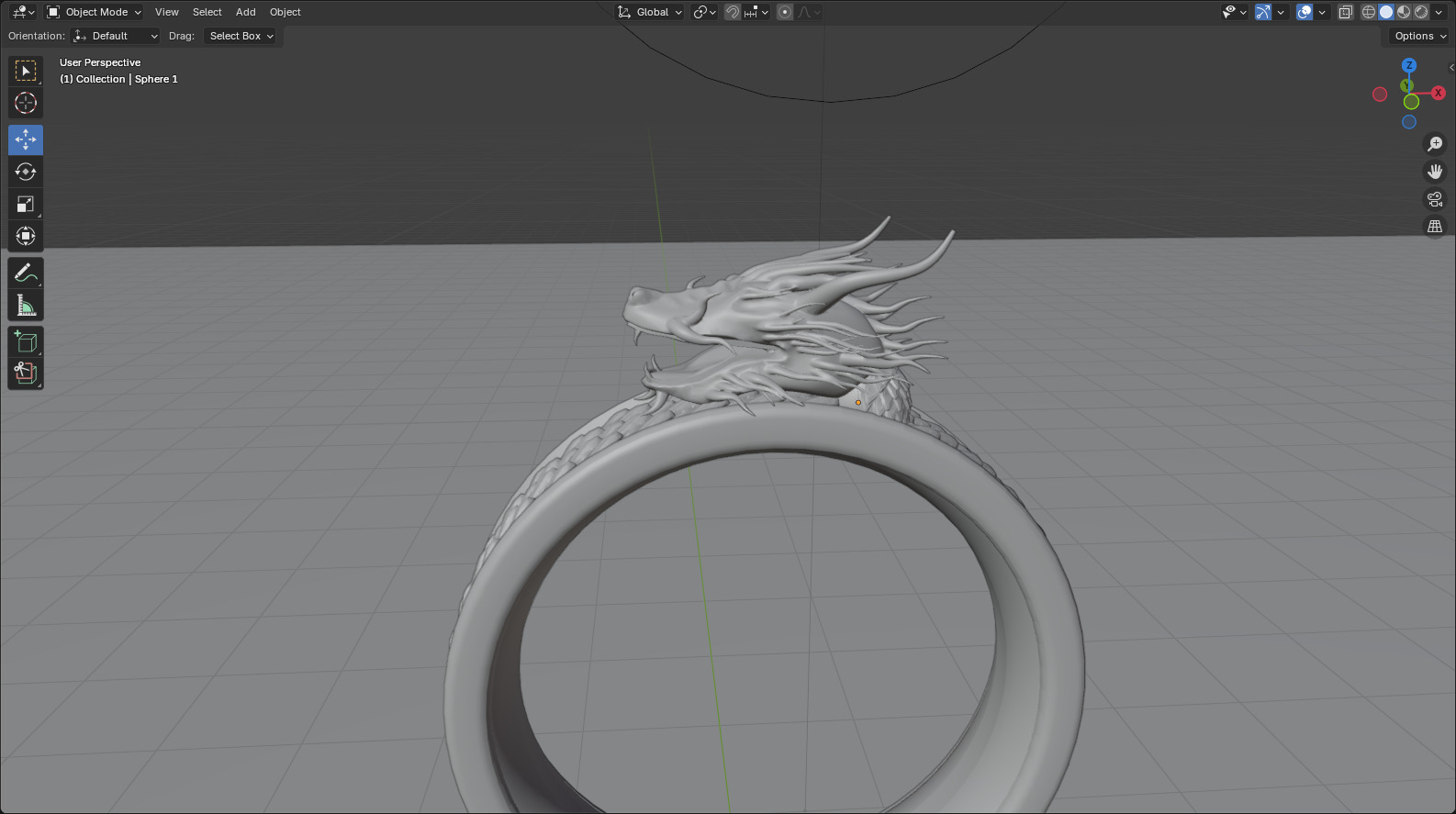
Task: Click '(1) Collection | Sphere 1' label
Action: 118,79
